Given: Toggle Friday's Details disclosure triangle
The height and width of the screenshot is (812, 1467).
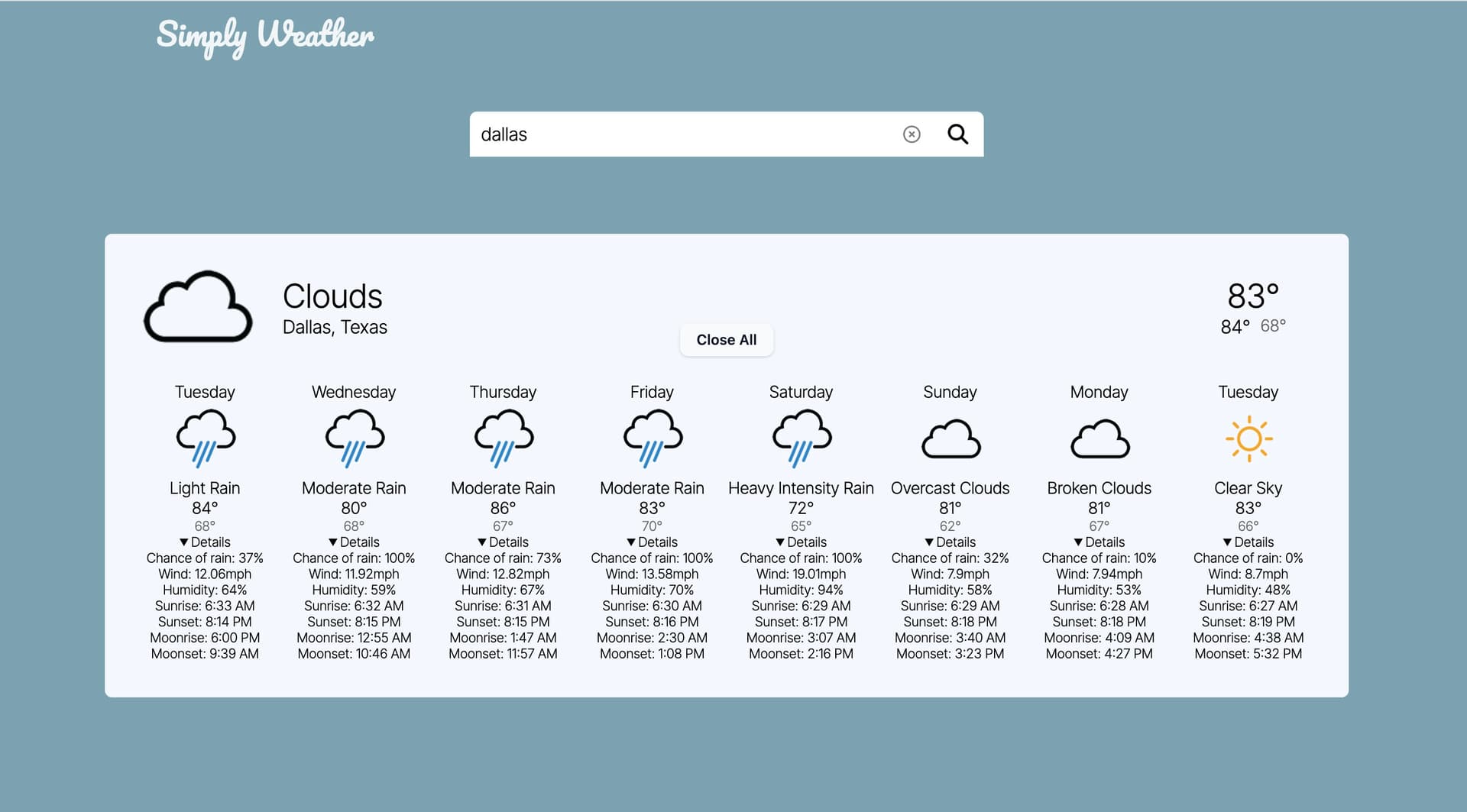Looking at the screenshot, I should click(x=632, y=542).
